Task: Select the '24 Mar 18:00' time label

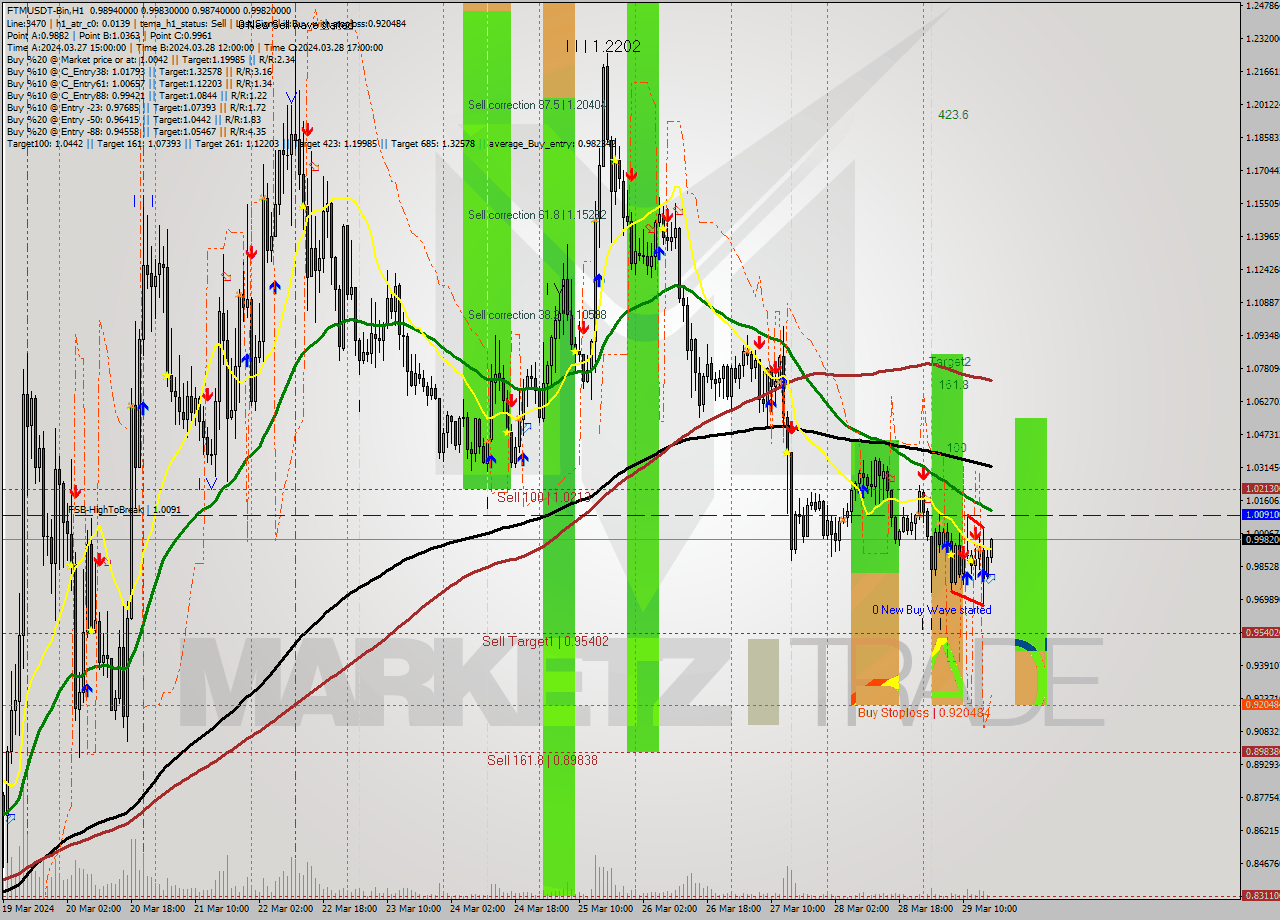Action: [540, 909]
